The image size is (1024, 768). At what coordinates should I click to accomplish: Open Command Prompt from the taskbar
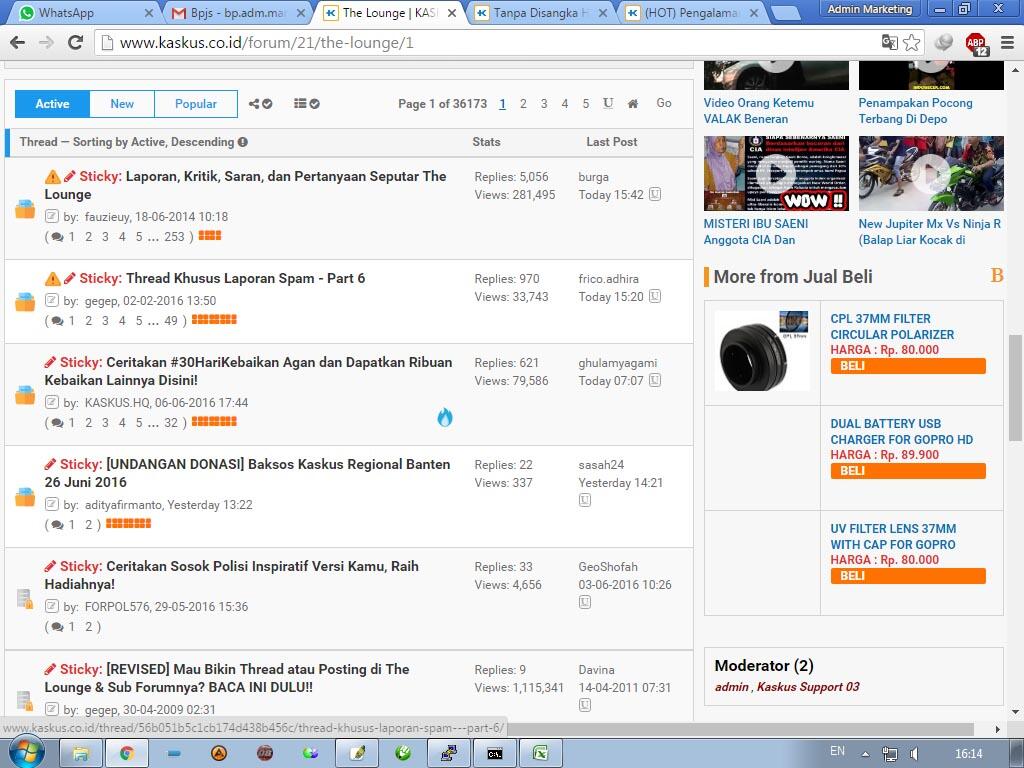click(x=494, y=754)
